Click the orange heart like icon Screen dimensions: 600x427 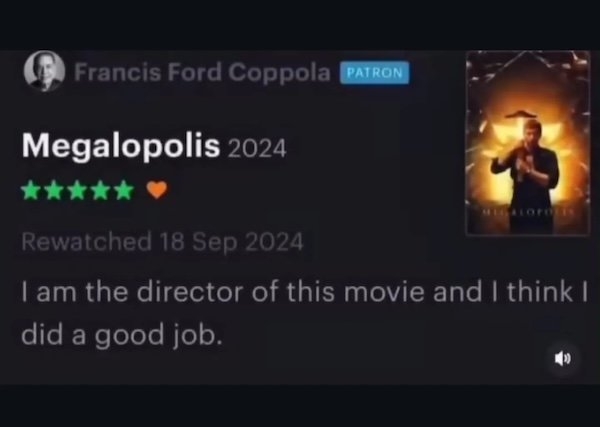(157, 189)
